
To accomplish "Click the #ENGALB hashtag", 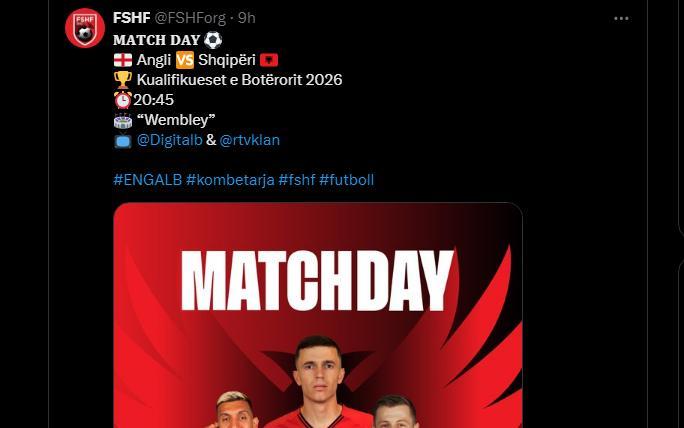I will point(147,180).
